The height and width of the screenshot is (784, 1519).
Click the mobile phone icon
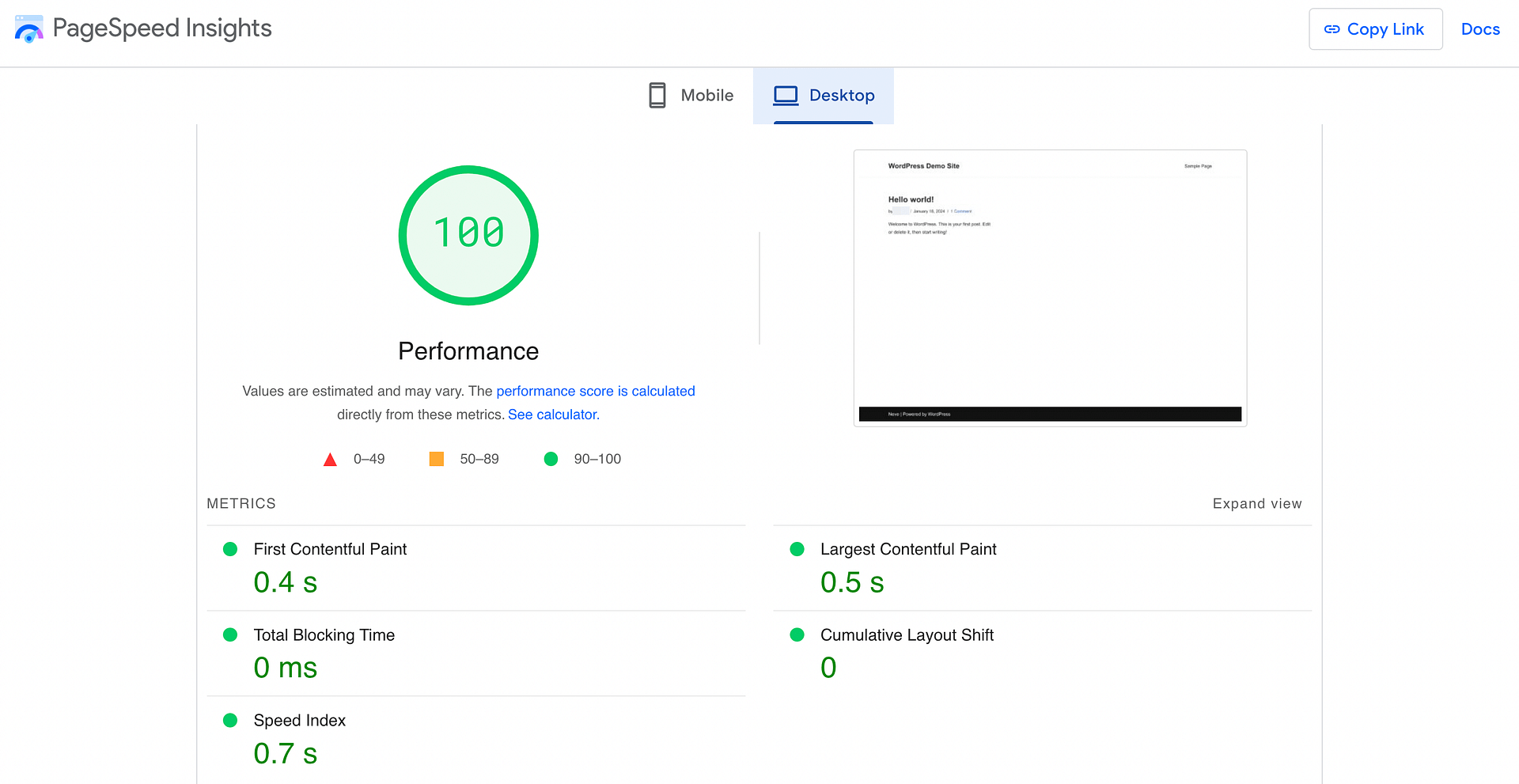tap(657, 96)
